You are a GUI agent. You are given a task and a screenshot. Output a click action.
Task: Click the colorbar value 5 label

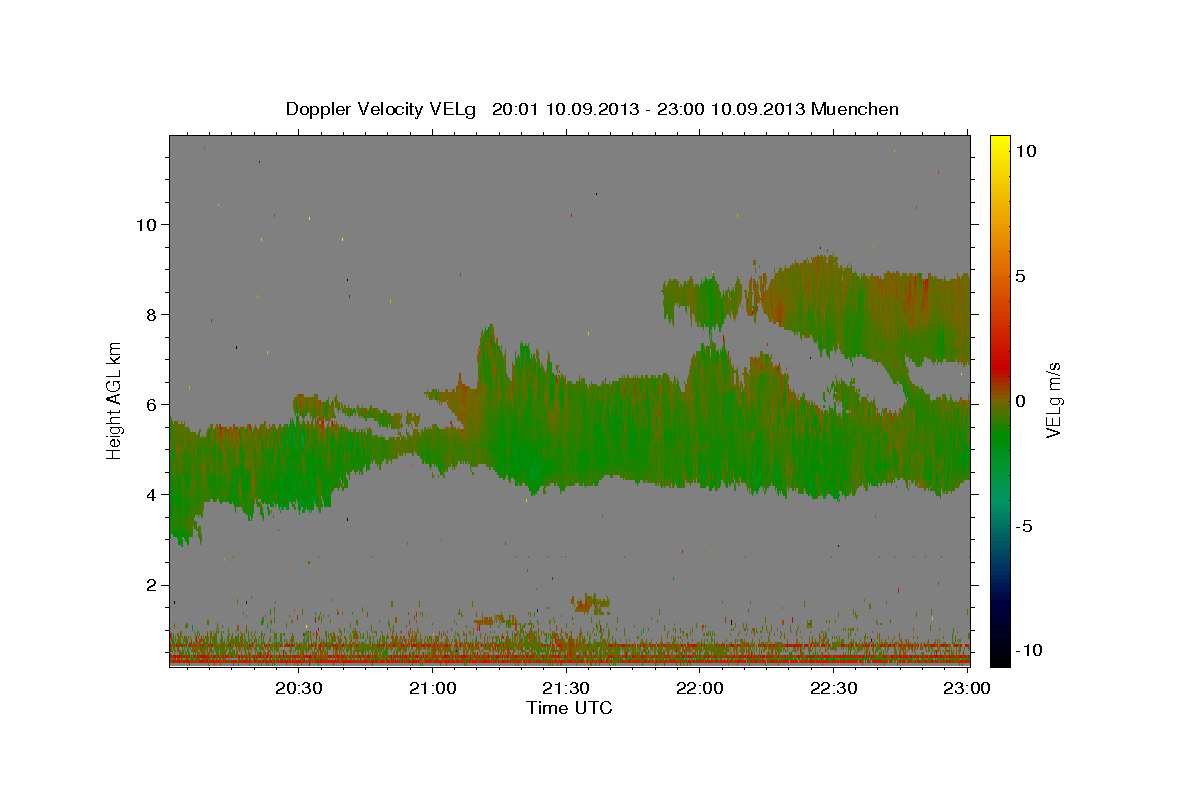[1021, 276]
